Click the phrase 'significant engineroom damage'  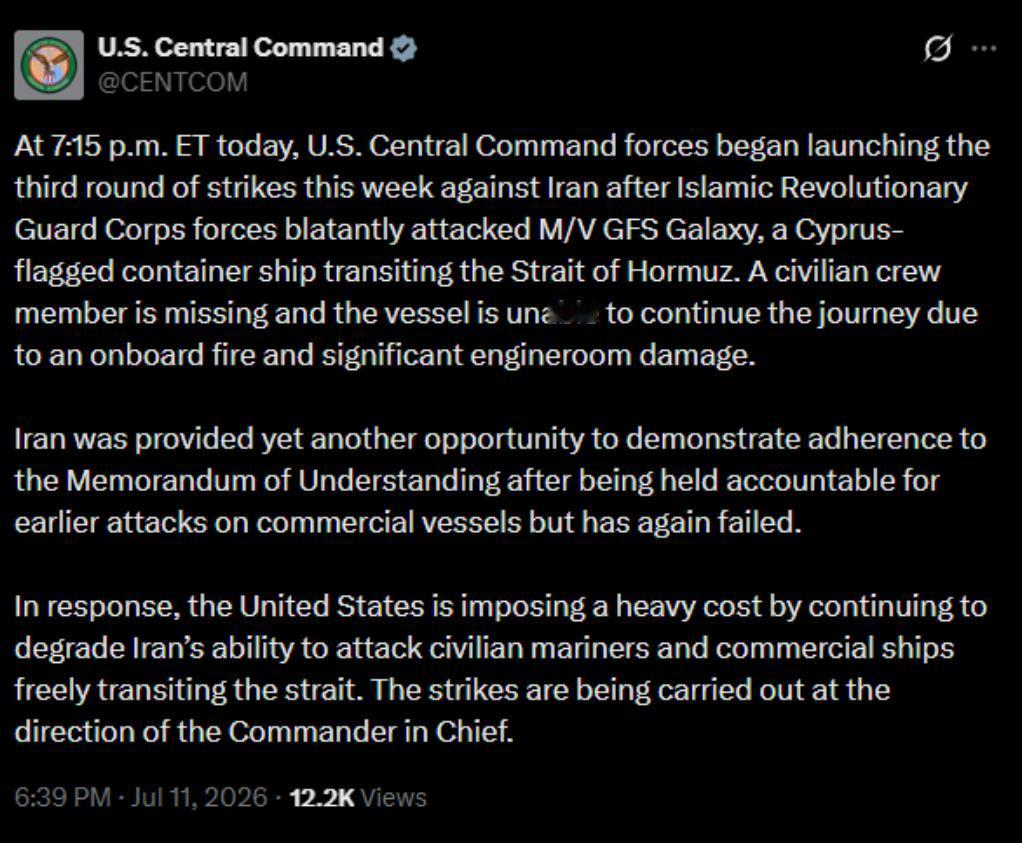(x=538, y=356)
